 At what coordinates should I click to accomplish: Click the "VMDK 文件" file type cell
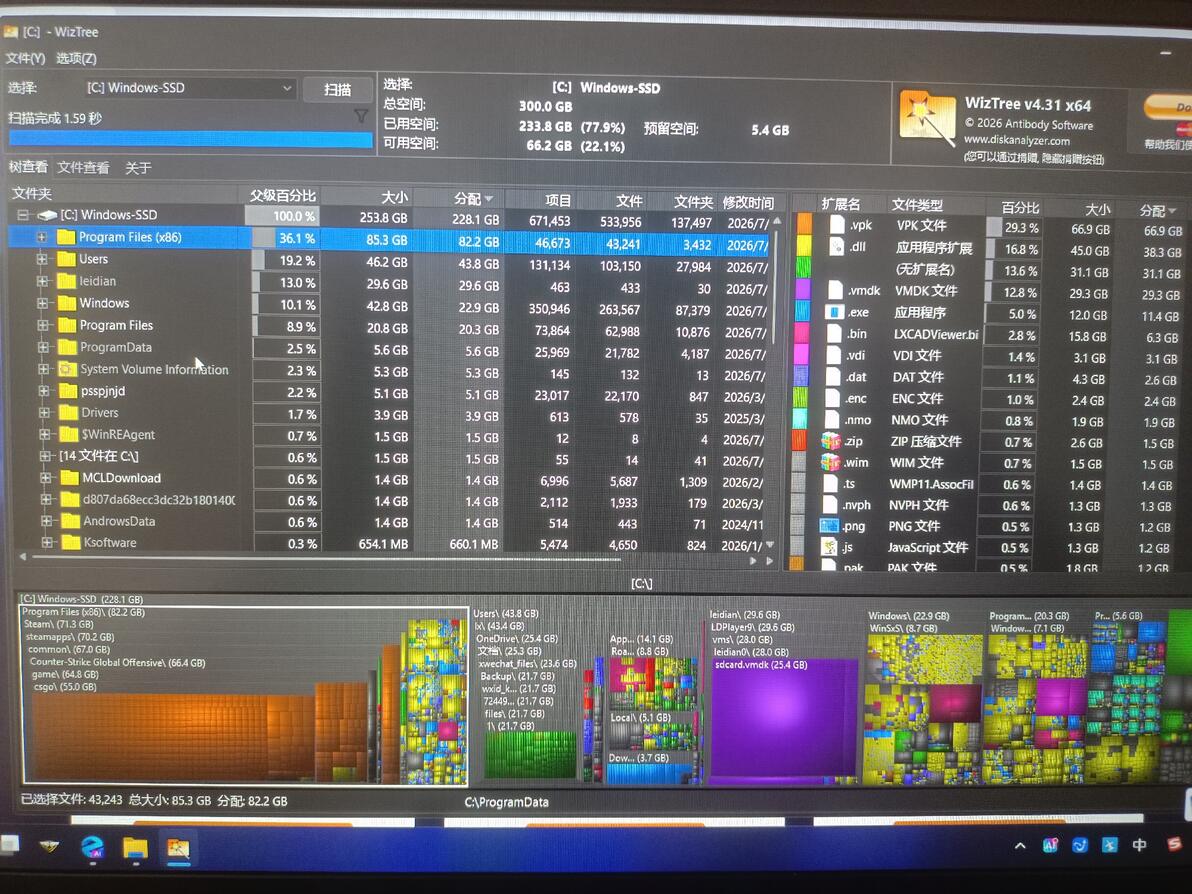pyautogui.click(x=925, y=290)
